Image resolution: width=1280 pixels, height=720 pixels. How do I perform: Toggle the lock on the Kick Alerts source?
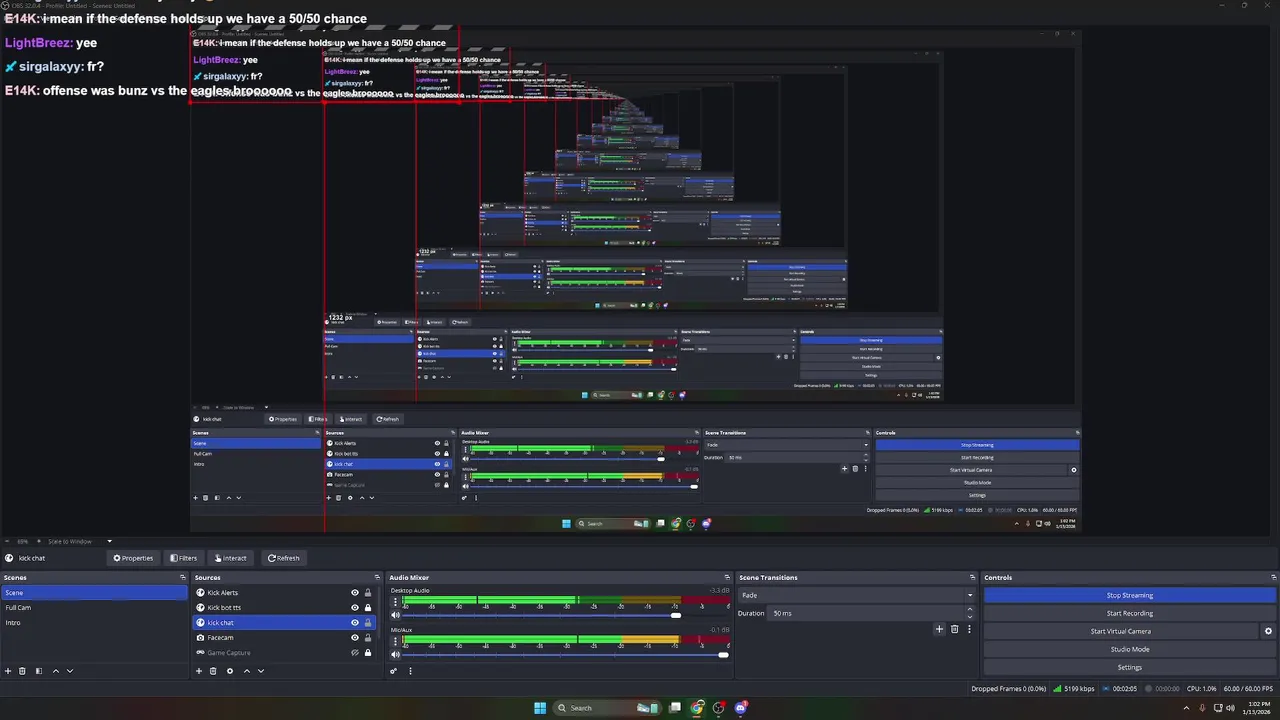pos(368,593)
